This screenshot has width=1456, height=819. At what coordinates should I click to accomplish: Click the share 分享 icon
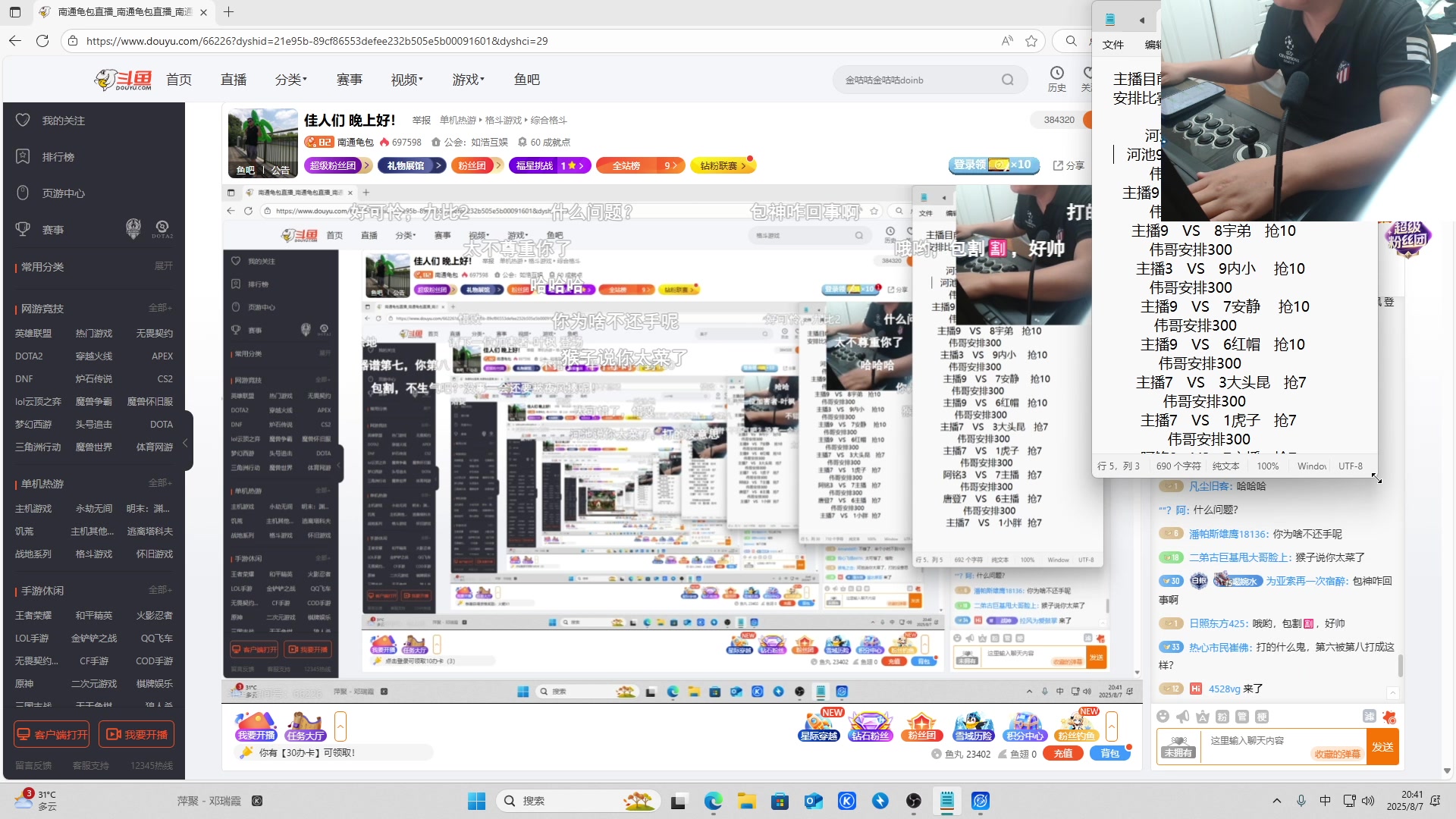pos(1068,165)
